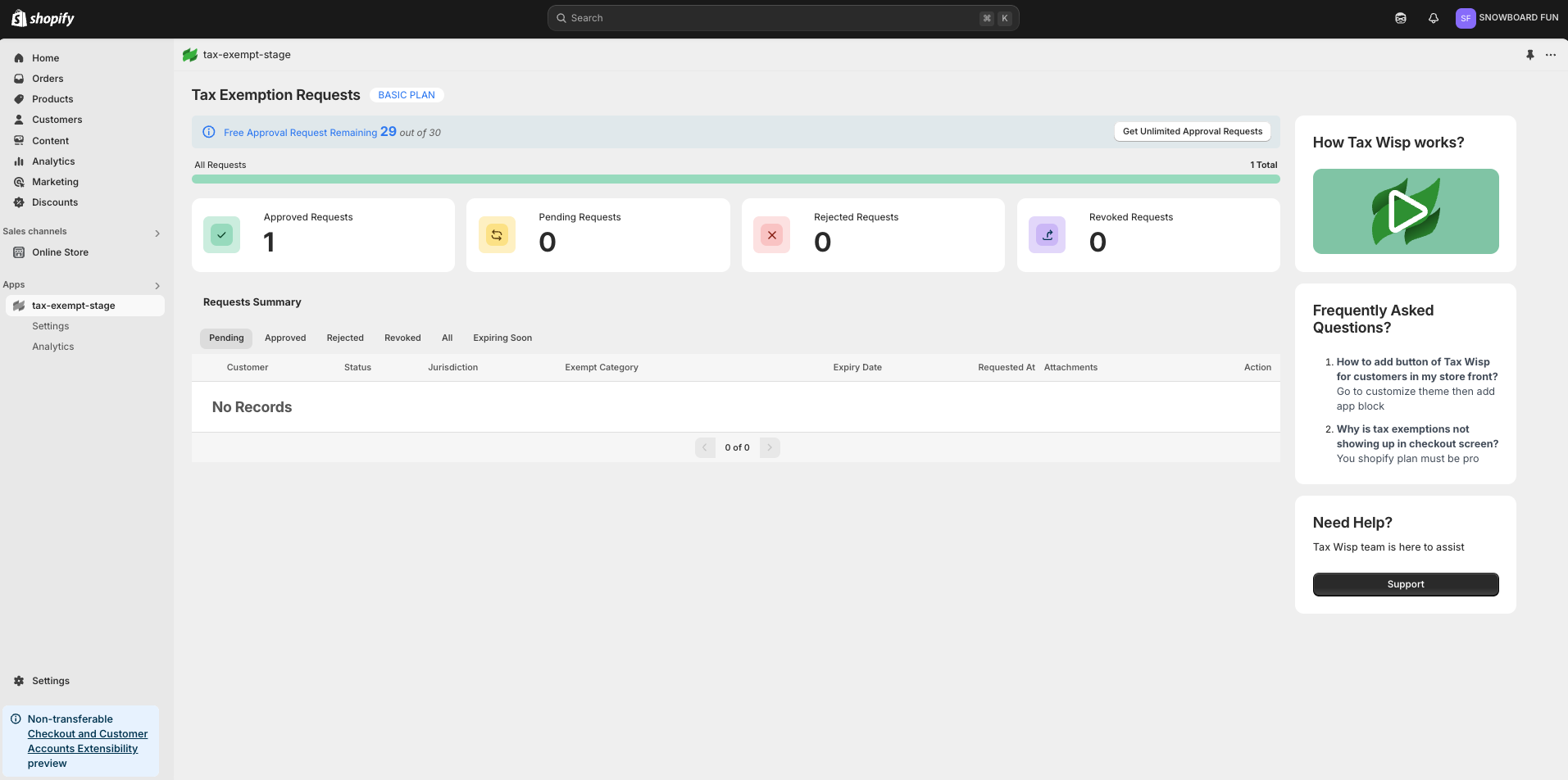Open the notifications bell icon
Screen dimensions: 1568x780
[x=1434, y=18]
